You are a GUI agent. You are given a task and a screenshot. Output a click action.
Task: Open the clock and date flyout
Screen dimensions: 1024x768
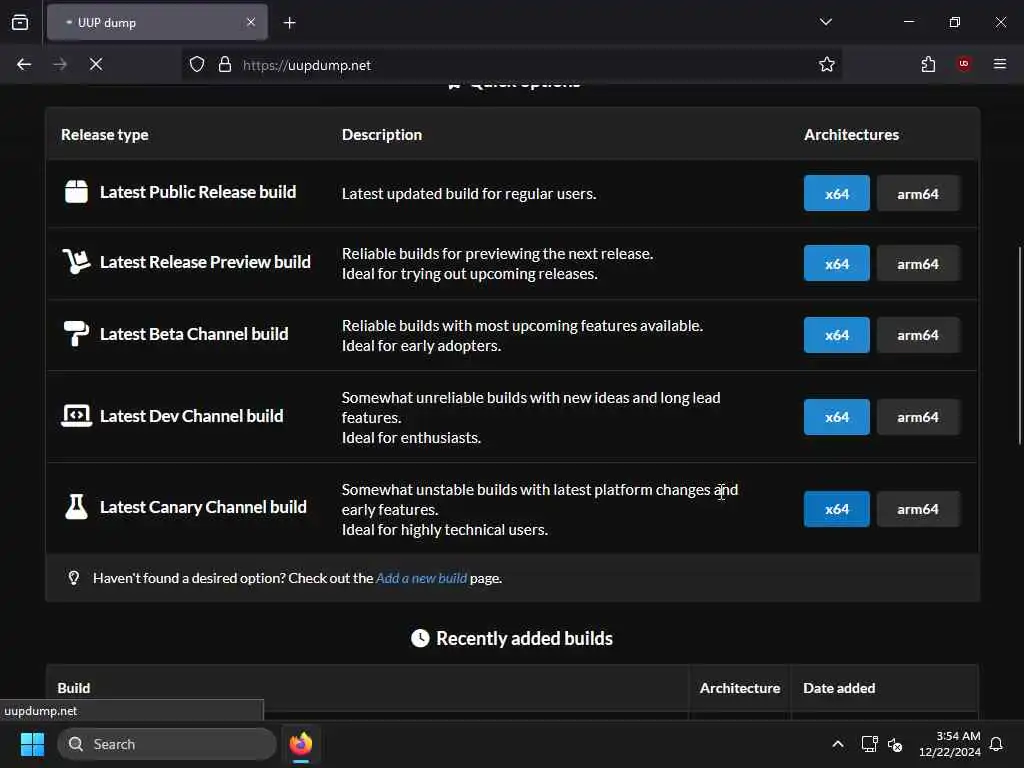coord(950,744)
